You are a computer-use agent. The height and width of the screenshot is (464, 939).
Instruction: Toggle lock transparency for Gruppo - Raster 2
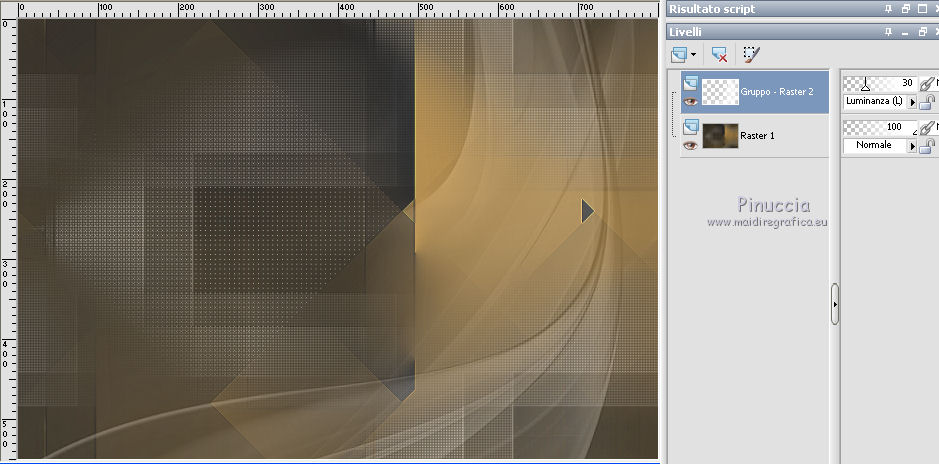pos(927,102)
